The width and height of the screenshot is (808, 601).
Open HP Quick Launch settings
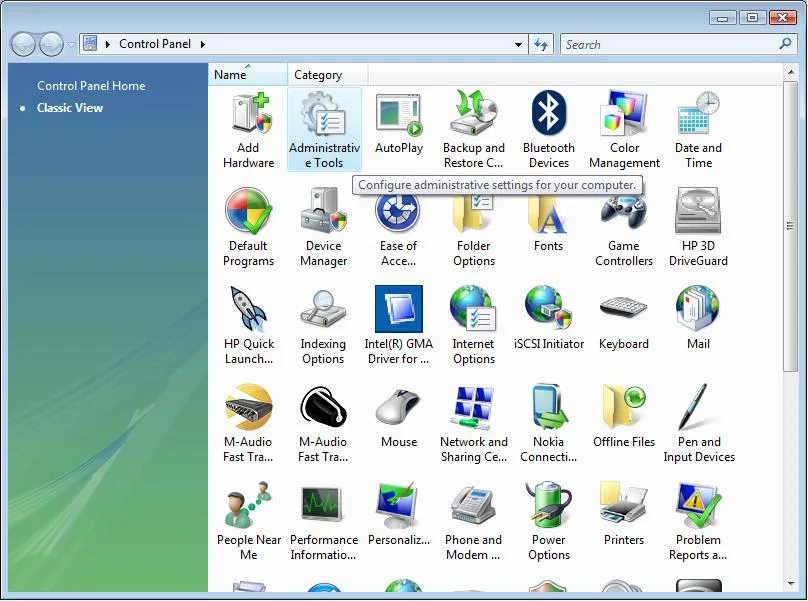tap(248, 325)
